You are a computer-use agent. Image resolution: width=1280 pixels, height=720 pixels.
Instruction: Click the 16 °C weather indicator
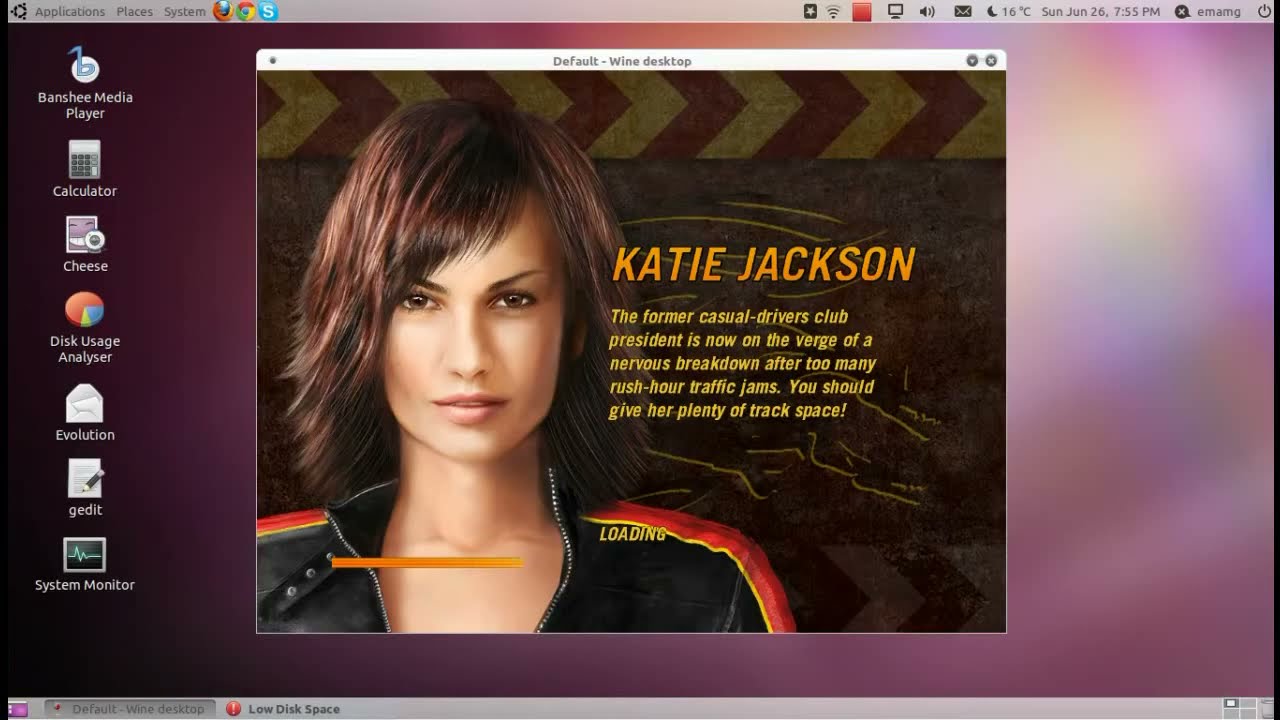[1009, 11]
